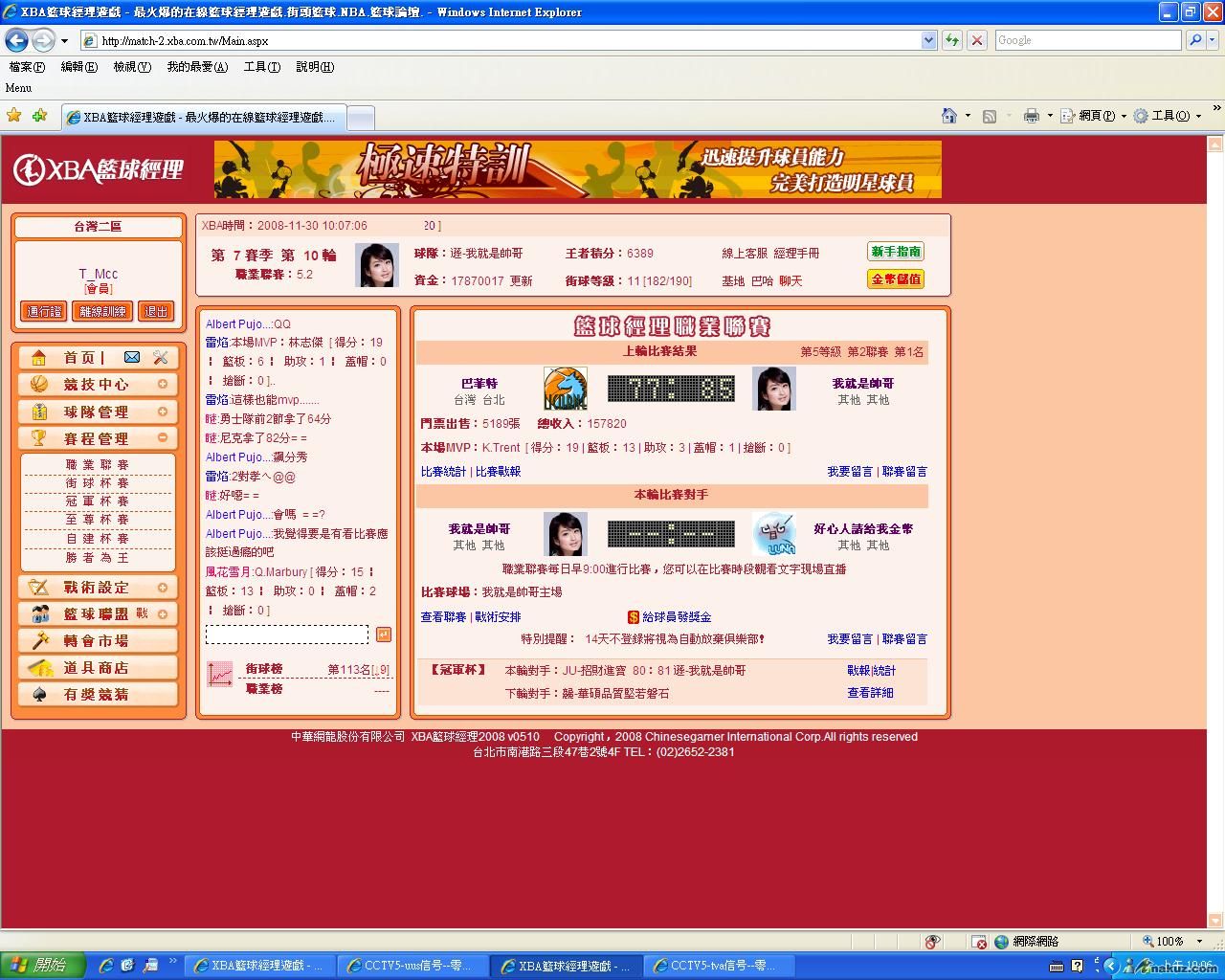
Task: Click the 離線訓練 button
Action: click(x=102, y=311)
